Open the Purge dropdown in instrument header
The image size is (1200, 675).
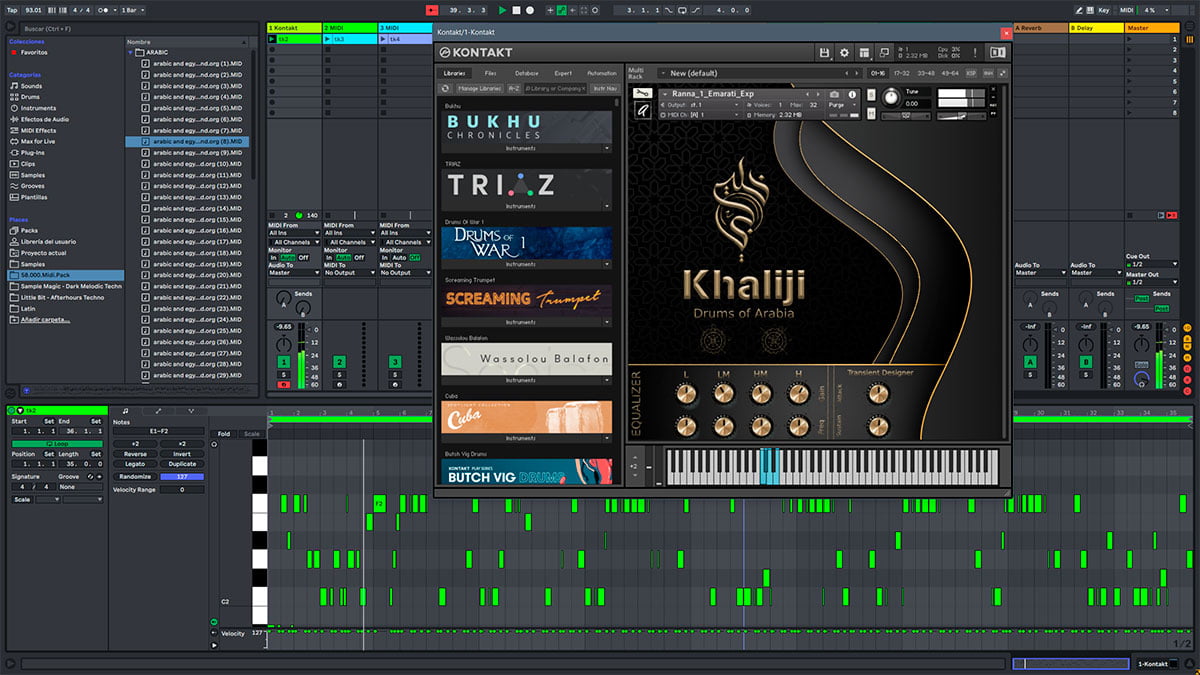point(843,104)
